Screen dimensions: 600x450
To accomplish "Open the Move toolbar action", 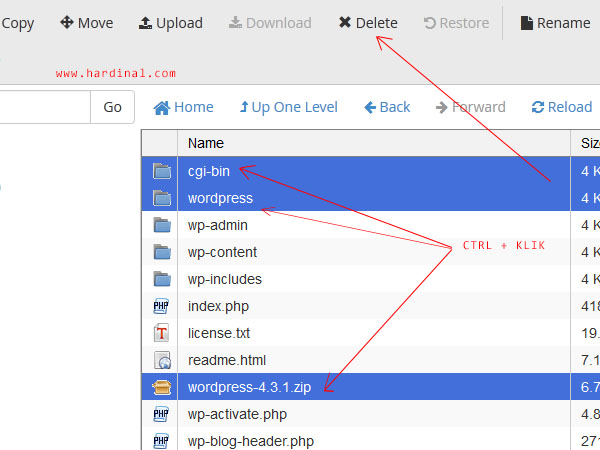I will coord(86,23).
